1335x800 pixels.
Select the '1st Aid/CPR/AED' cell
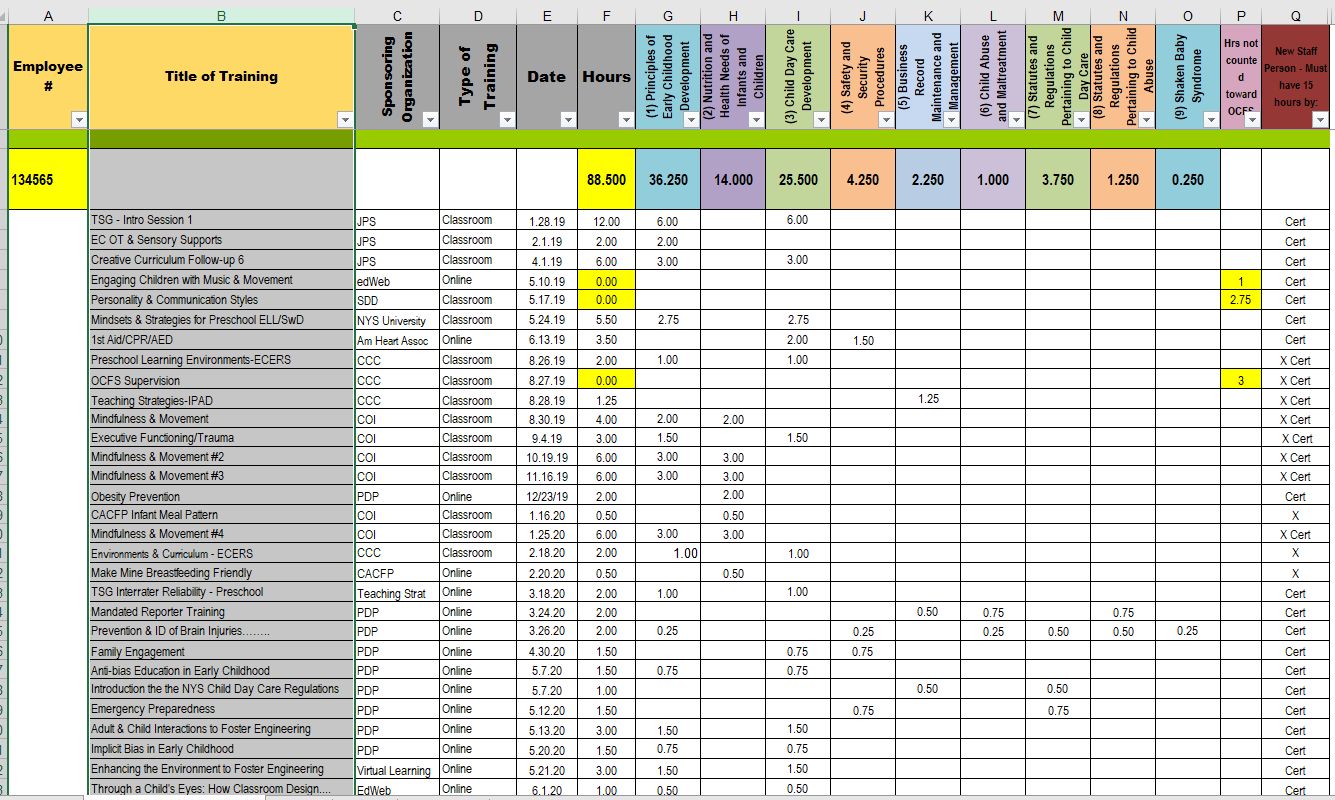point(221,340)
